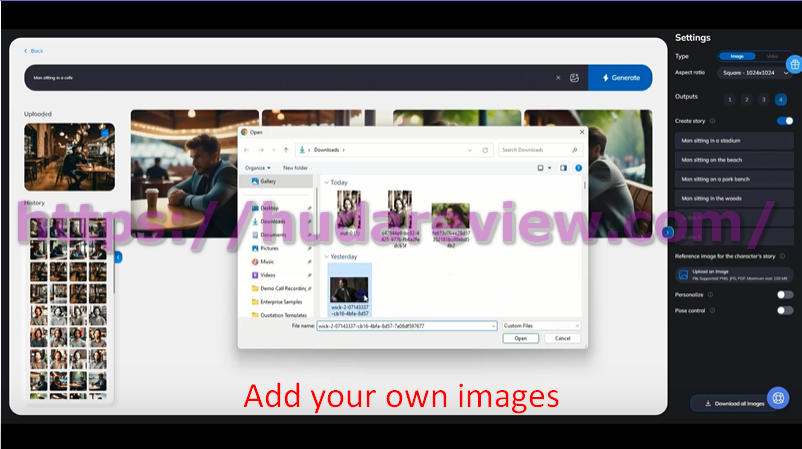Click the image-upload icon in the prompt bar
The height and width of the screenshot is (449, 802).
(x=574, y=78)
